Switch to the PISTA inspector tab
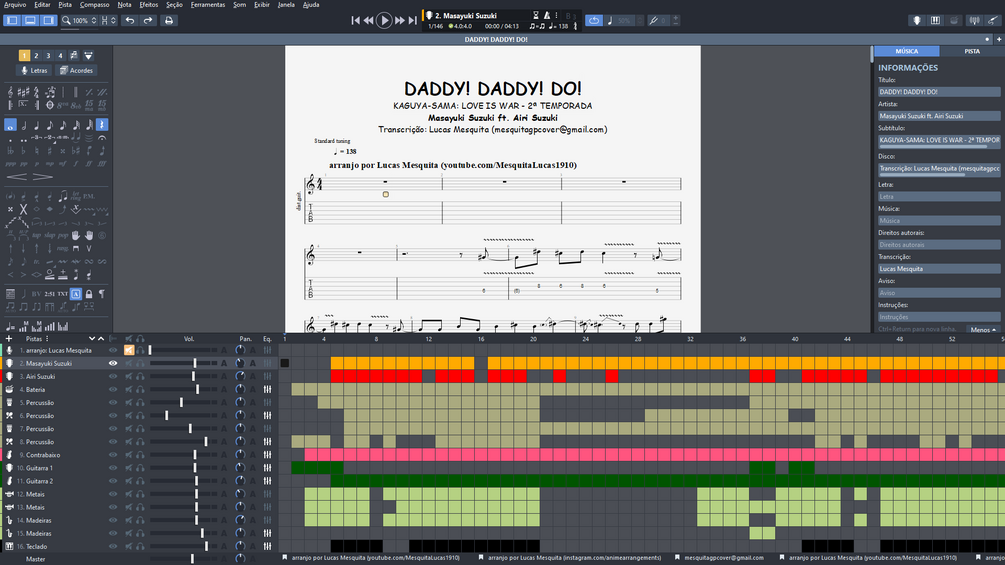Screen dimensions: 1005x565 tap(972, 51)
